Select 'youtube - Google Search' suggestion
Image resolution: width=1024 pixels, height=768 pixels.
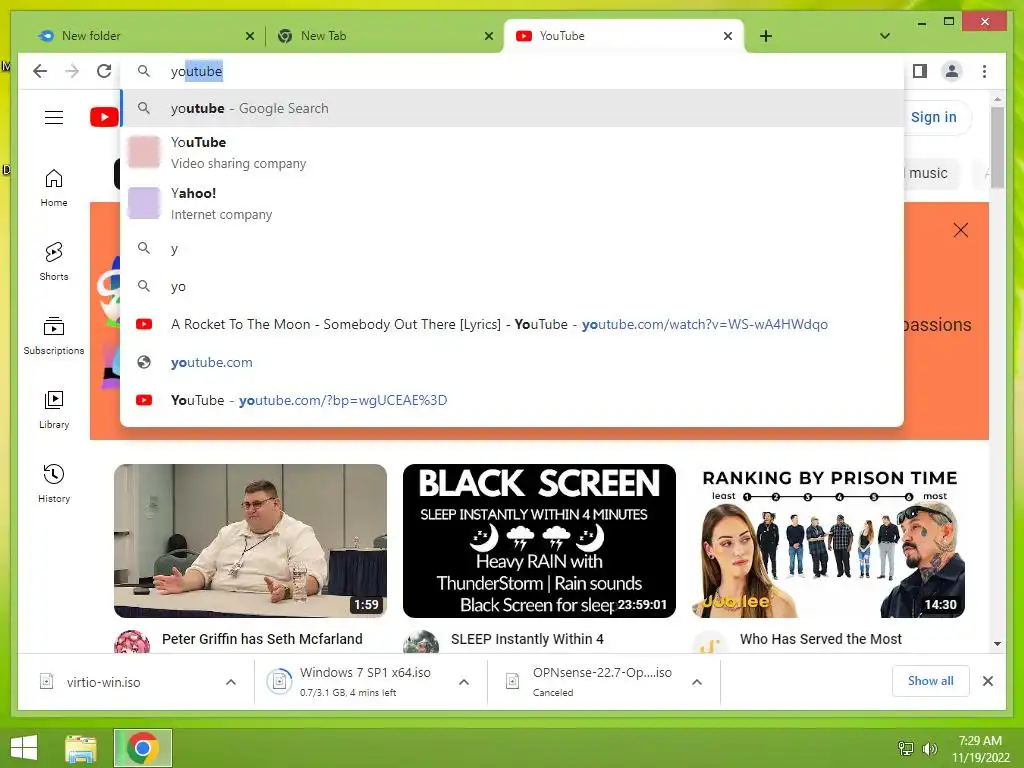point(512,108)
